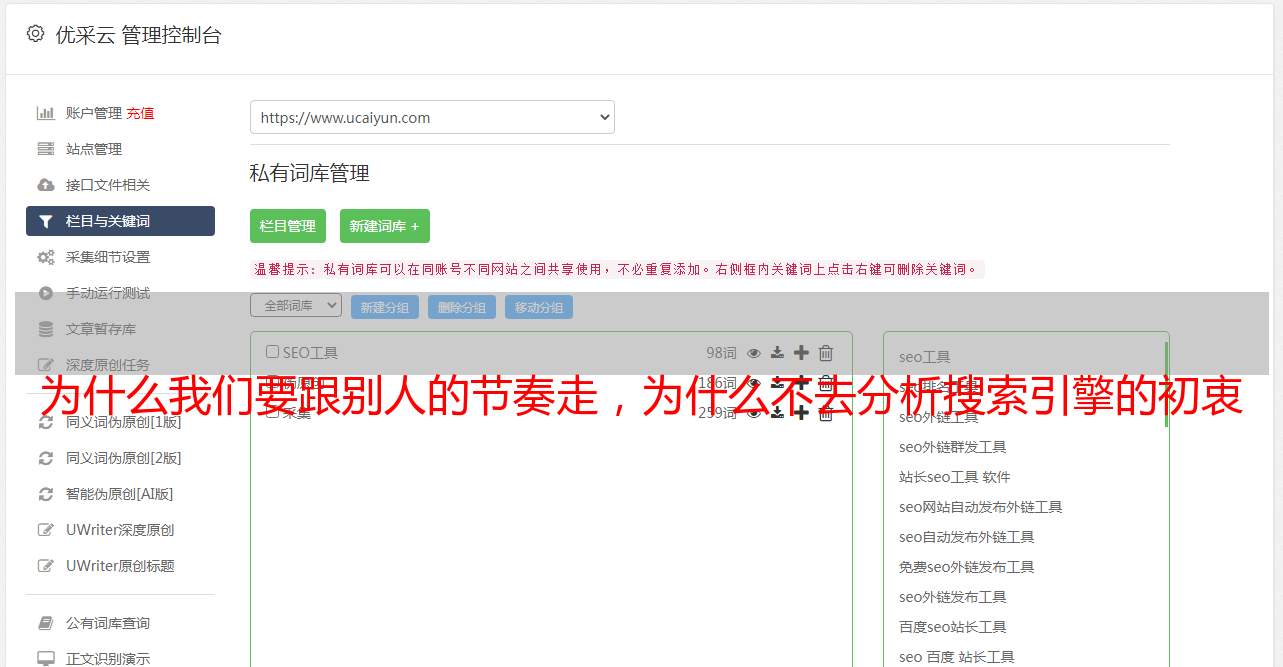Open 深度原创任务 in the sidebar

point(108,365)
